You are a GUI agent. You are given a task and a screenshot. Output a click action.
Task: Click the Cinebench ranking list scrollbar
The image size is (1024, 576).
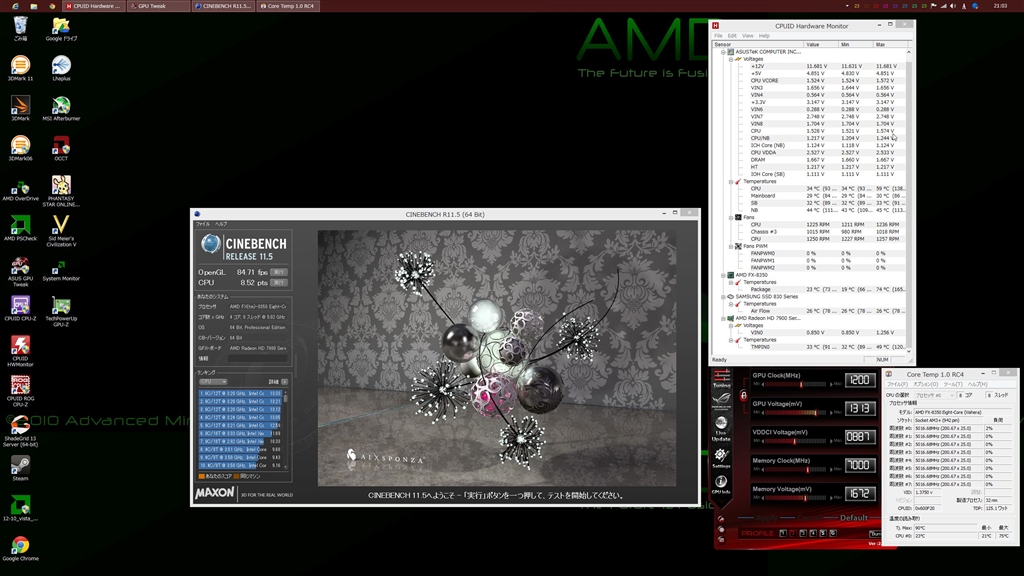(x=285, y=429)
